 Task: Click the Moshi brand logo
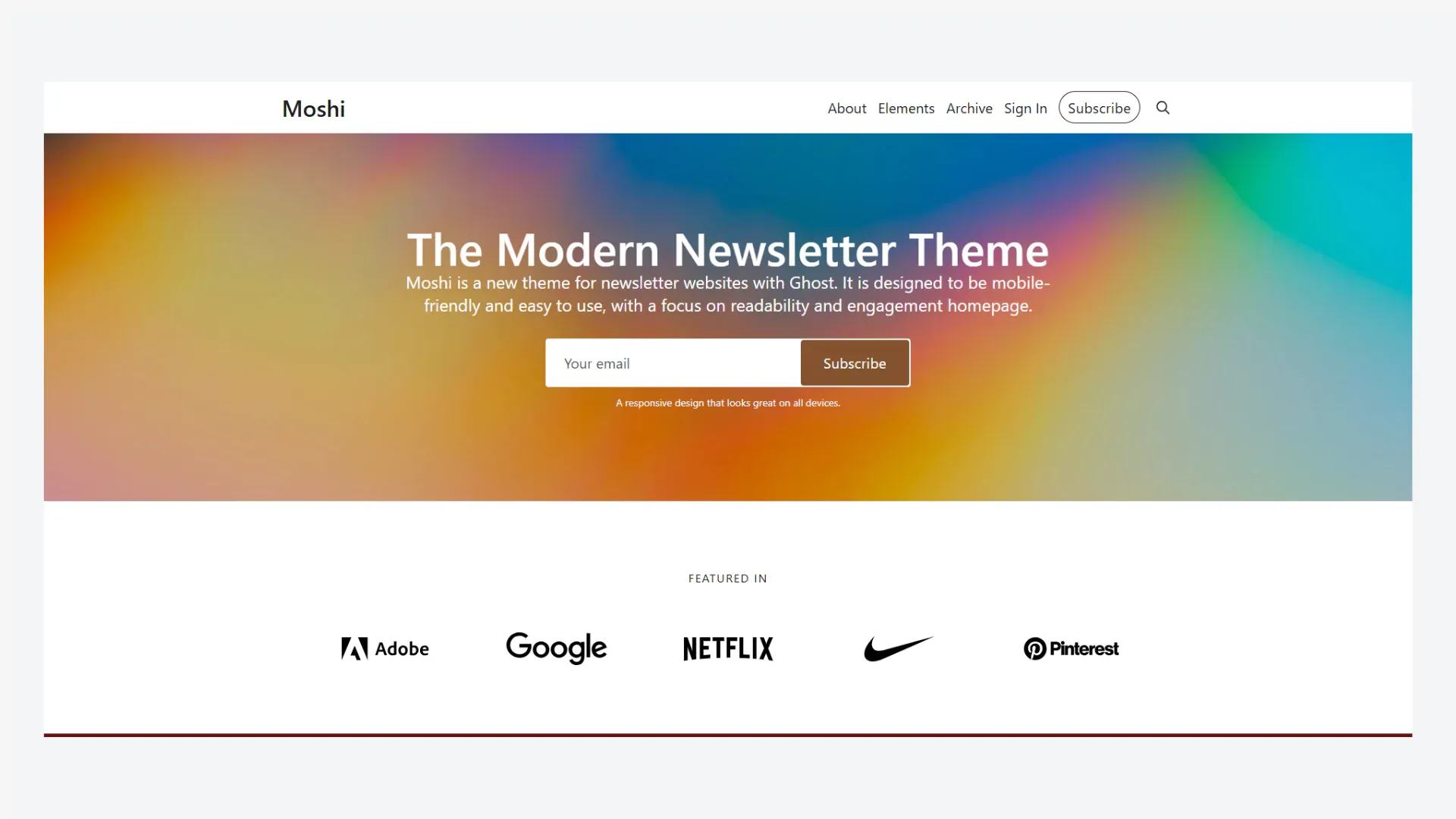click(313, 107)
